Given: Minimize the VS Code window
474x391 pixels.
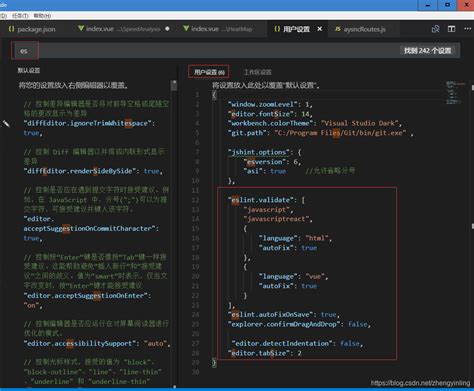Looking at the screenshot, I should [x=428, y=5].
